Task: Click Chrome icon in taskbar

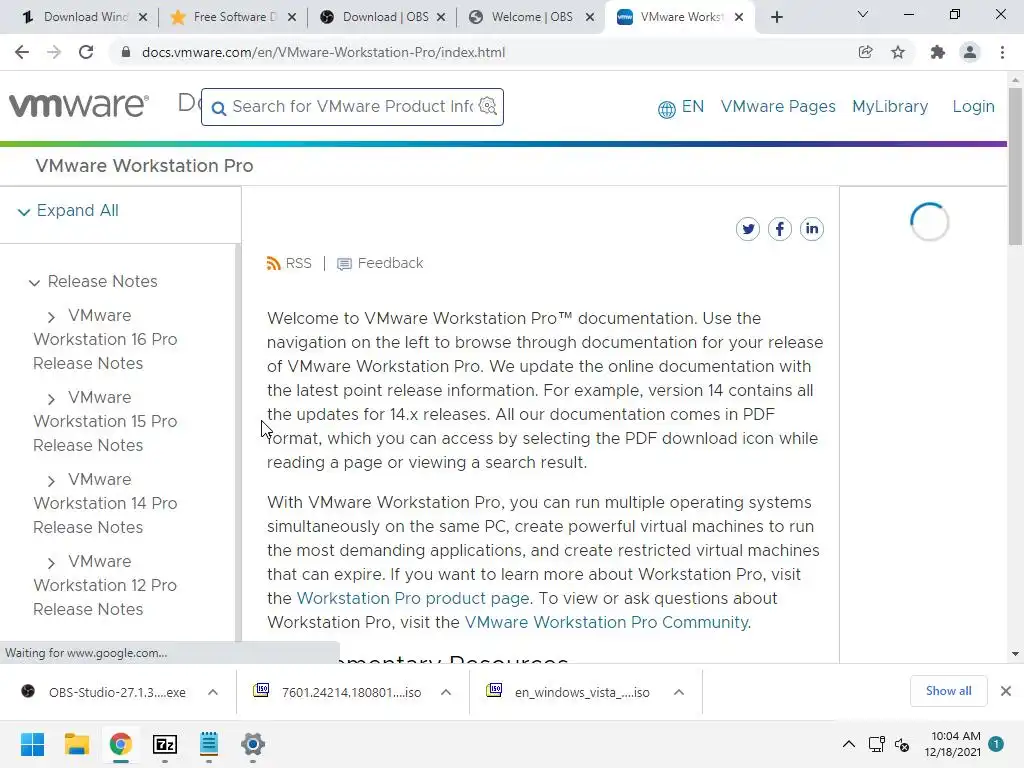Action: [120, 744]
